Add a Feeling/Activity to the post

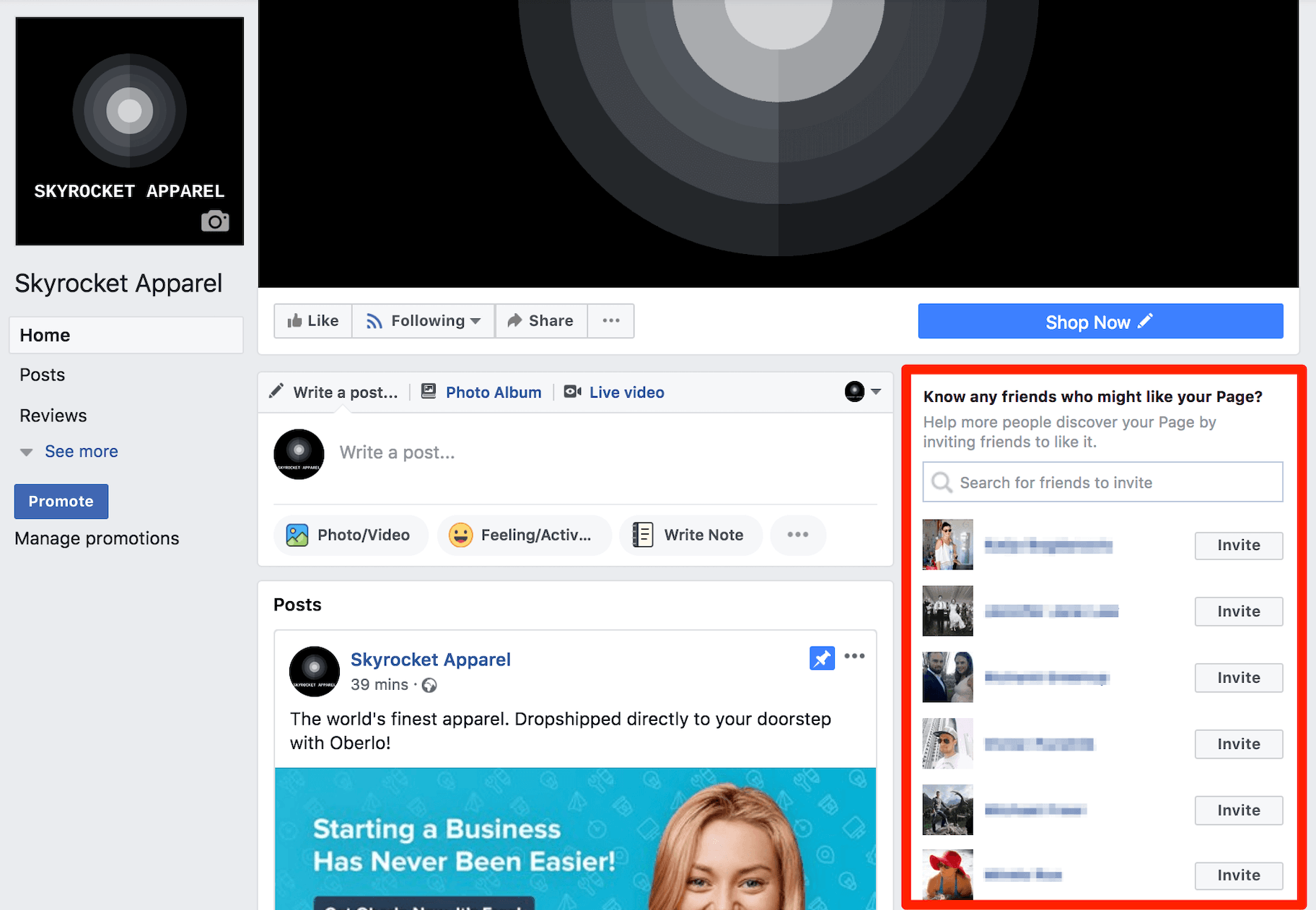point(525,535)
